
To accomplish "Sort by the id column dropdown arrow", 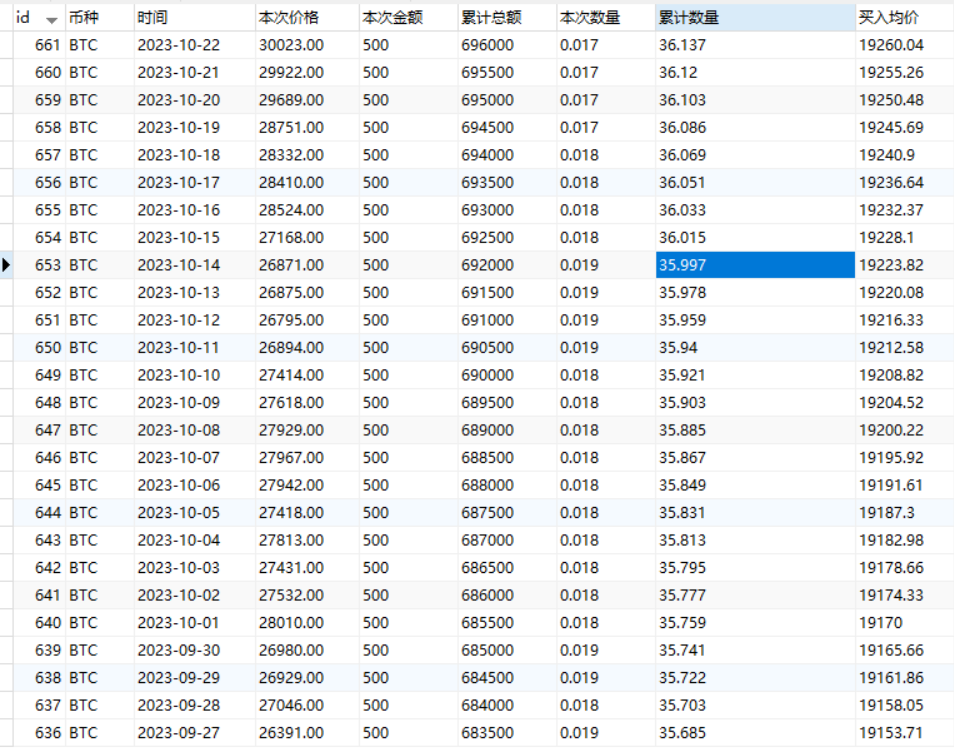I will [52, 20].
